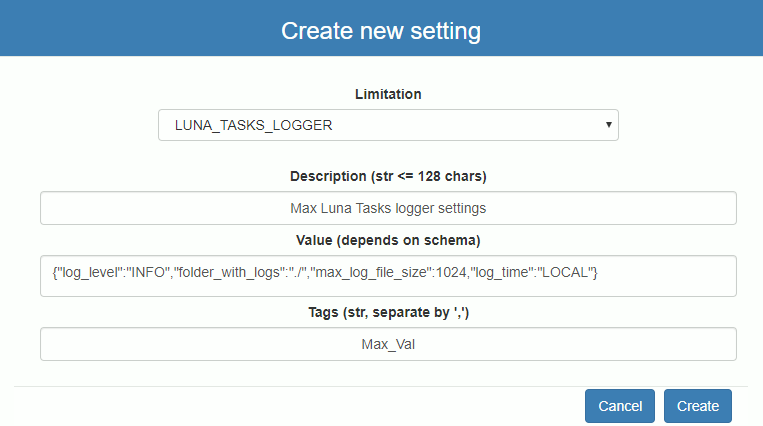763x426 pixels.
Task: Place cursor on "LOCAL" in Value field
Action: 568,273
